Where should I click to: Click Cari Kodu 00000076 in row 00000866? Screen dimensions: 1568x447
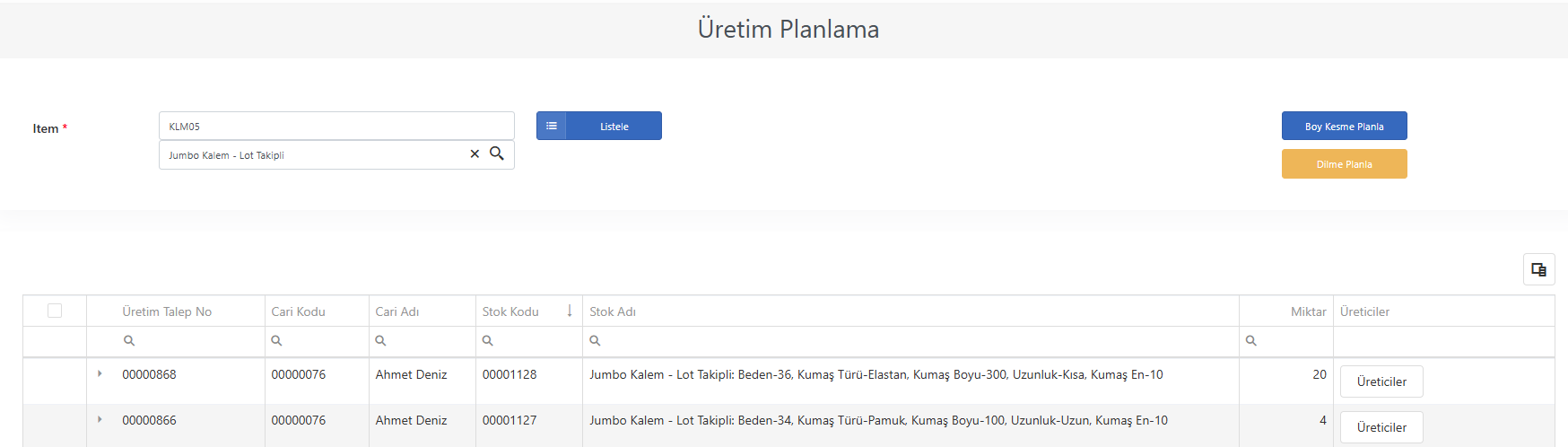tap(299, 420)
